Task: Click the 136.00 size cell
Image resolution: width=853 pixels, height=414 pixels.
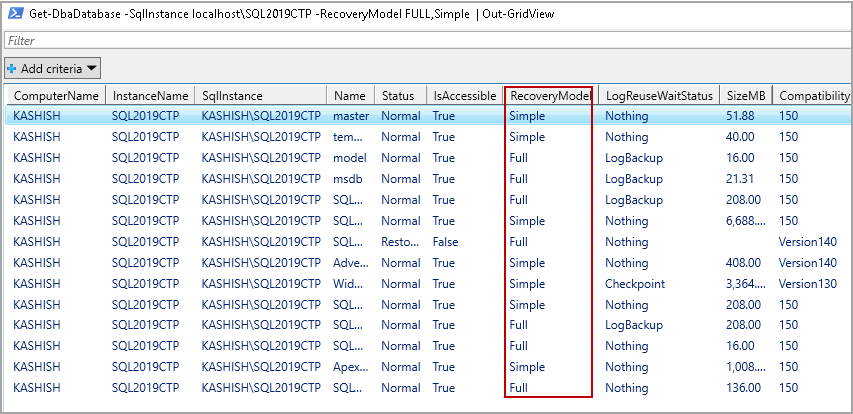Action: point(743,388)
